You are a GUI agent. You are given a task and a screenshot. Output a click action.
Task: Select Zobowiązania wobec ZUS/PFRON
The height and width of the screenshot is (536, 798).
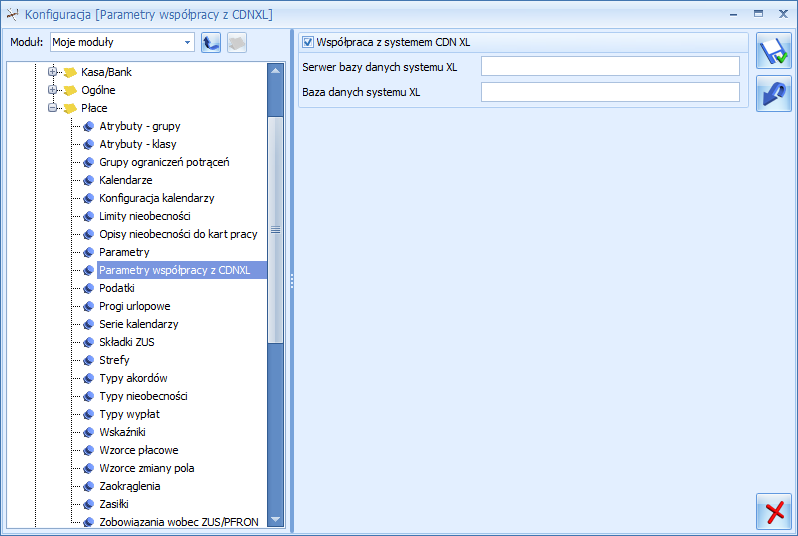(x=179, y=522)
